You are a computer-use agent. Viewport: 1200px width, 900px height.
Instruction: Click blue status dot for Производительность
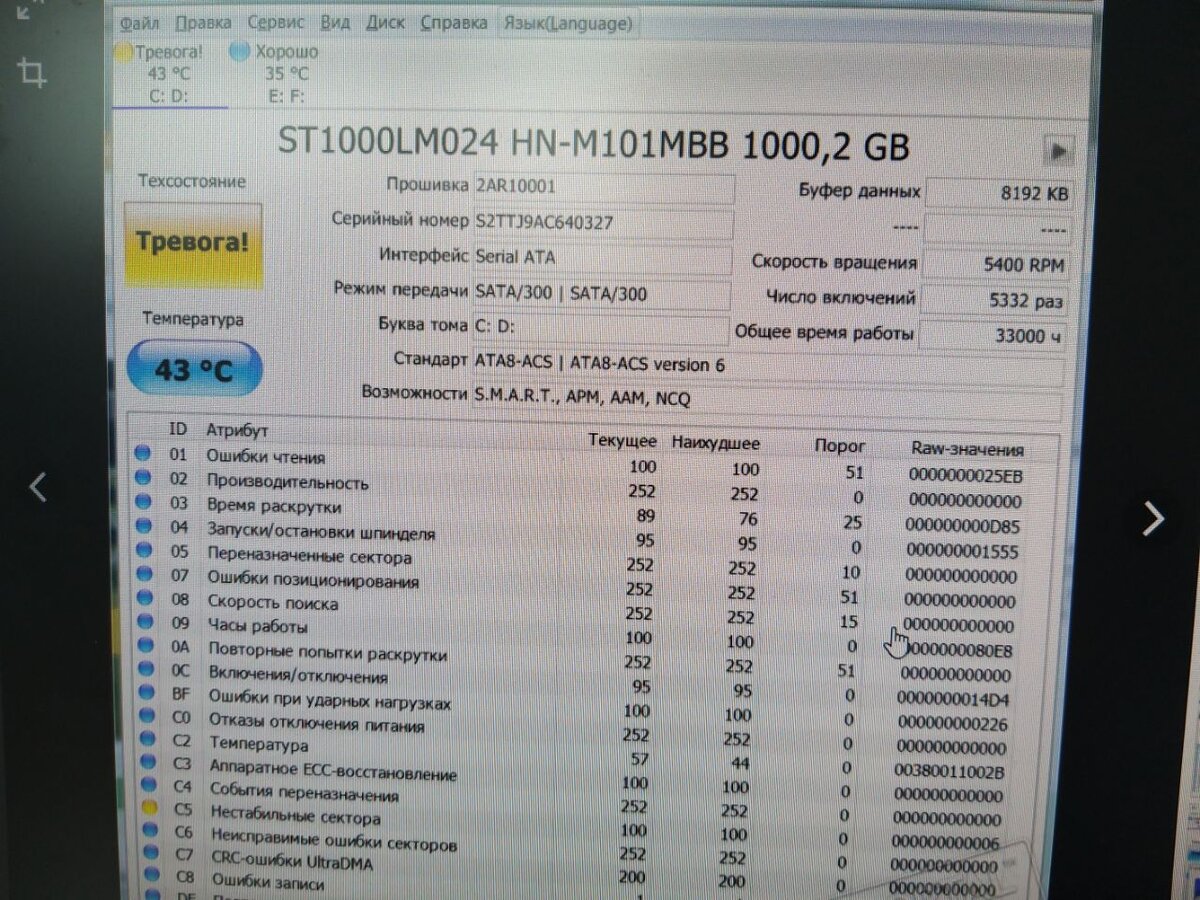(x=143, y=478)
